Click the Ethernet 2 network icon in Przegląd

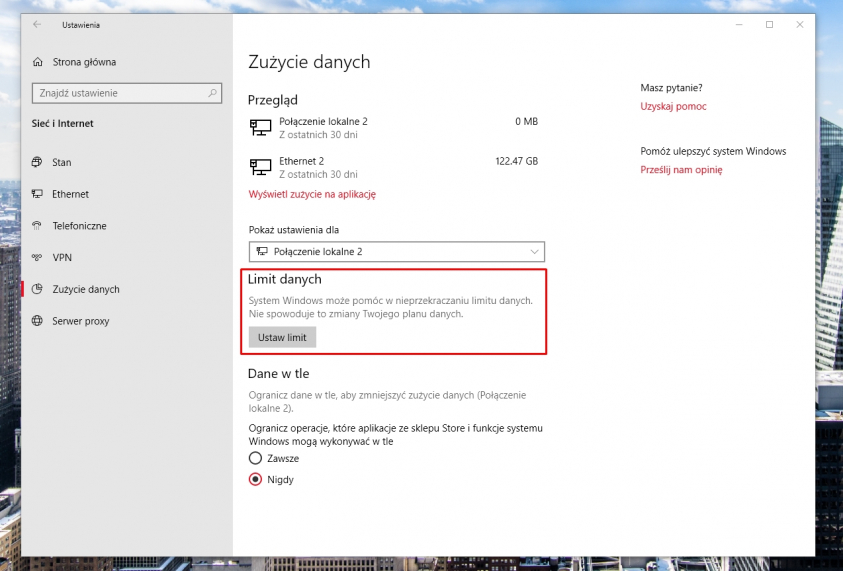coord(261,167)
